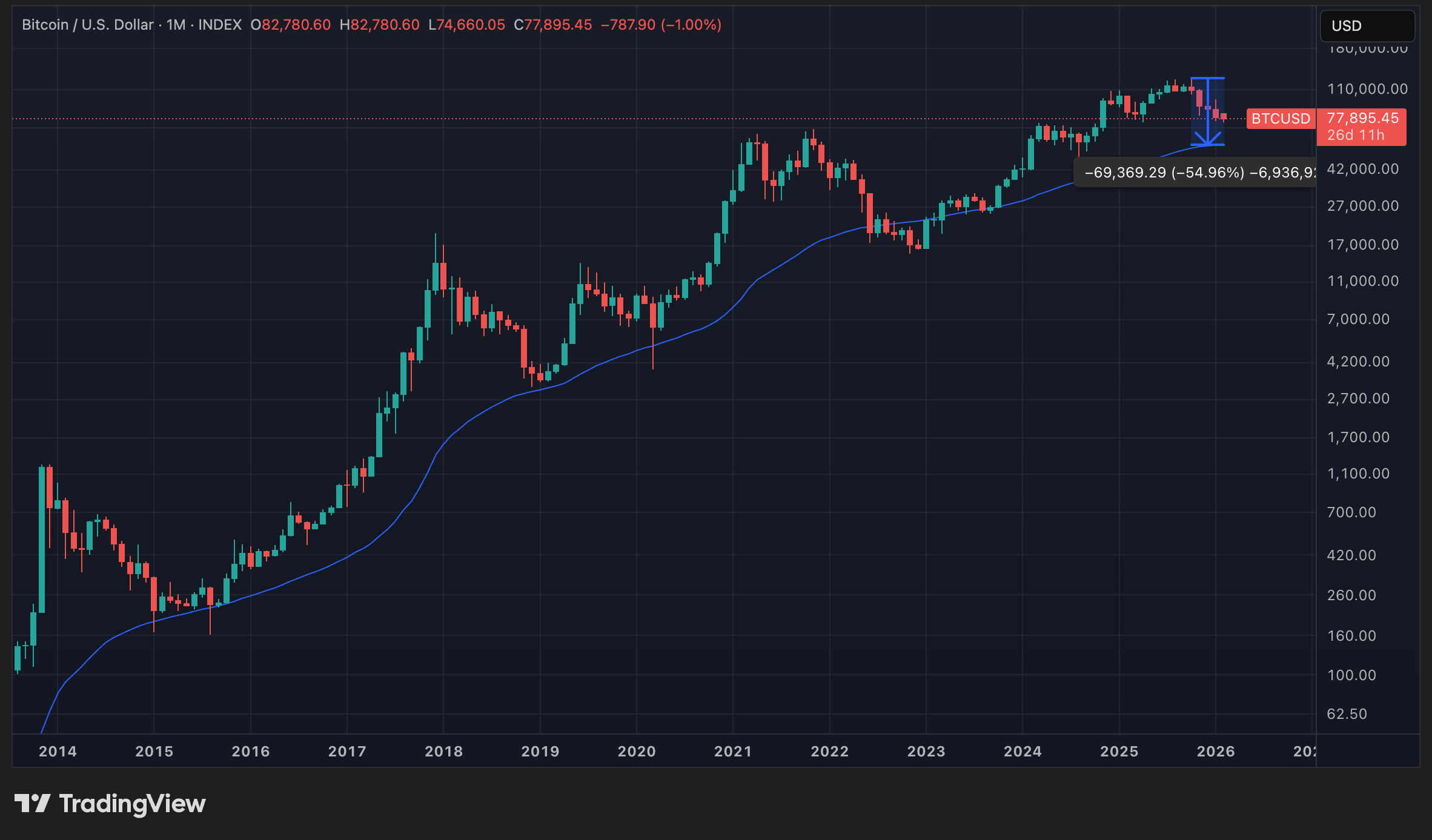Click the 100.00 price scale label
This screenshot has width=1432, height=840.
click(1351, 675)
